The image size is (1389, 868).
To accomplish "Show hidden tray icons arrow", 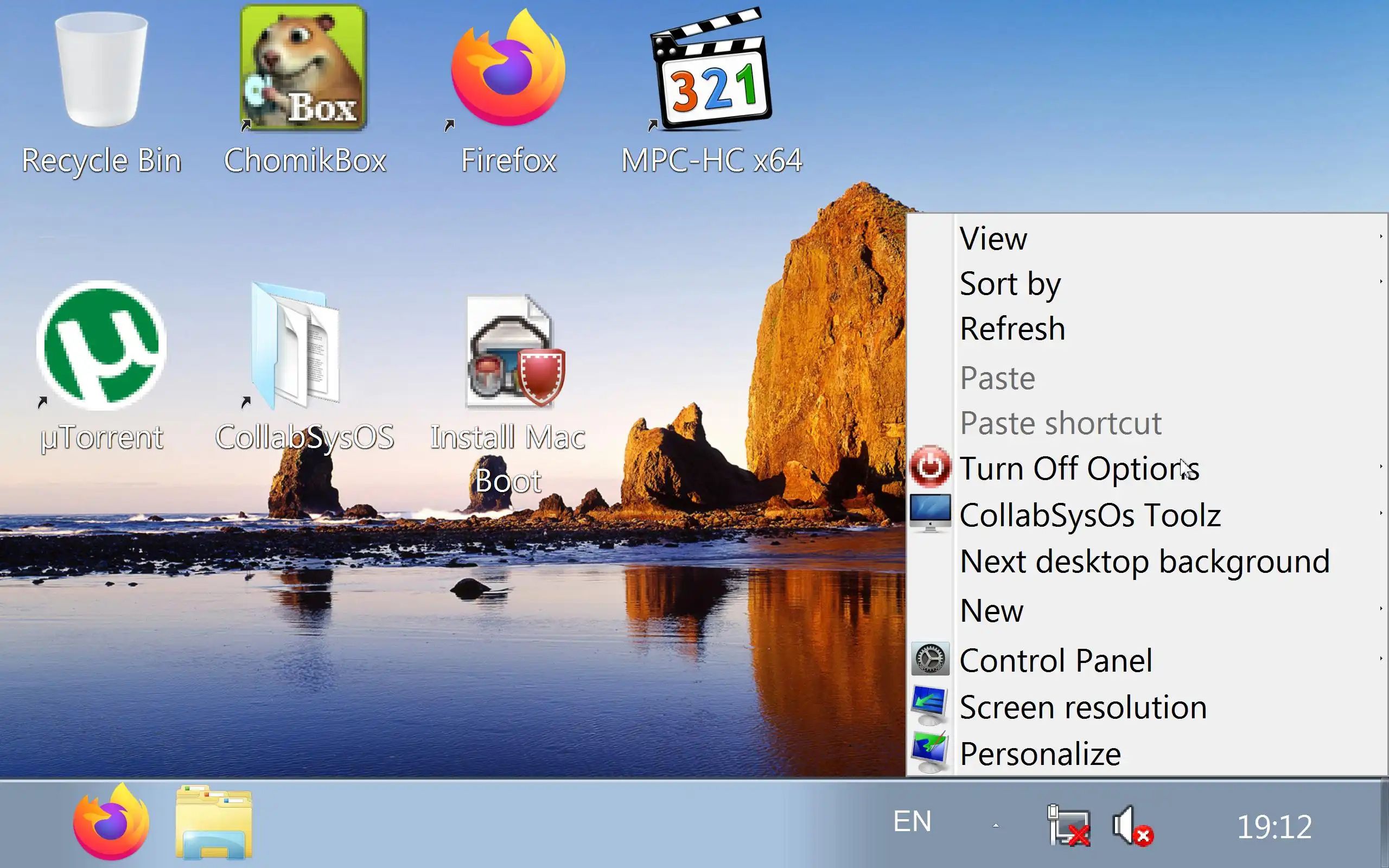I will (x=996, y=826).
